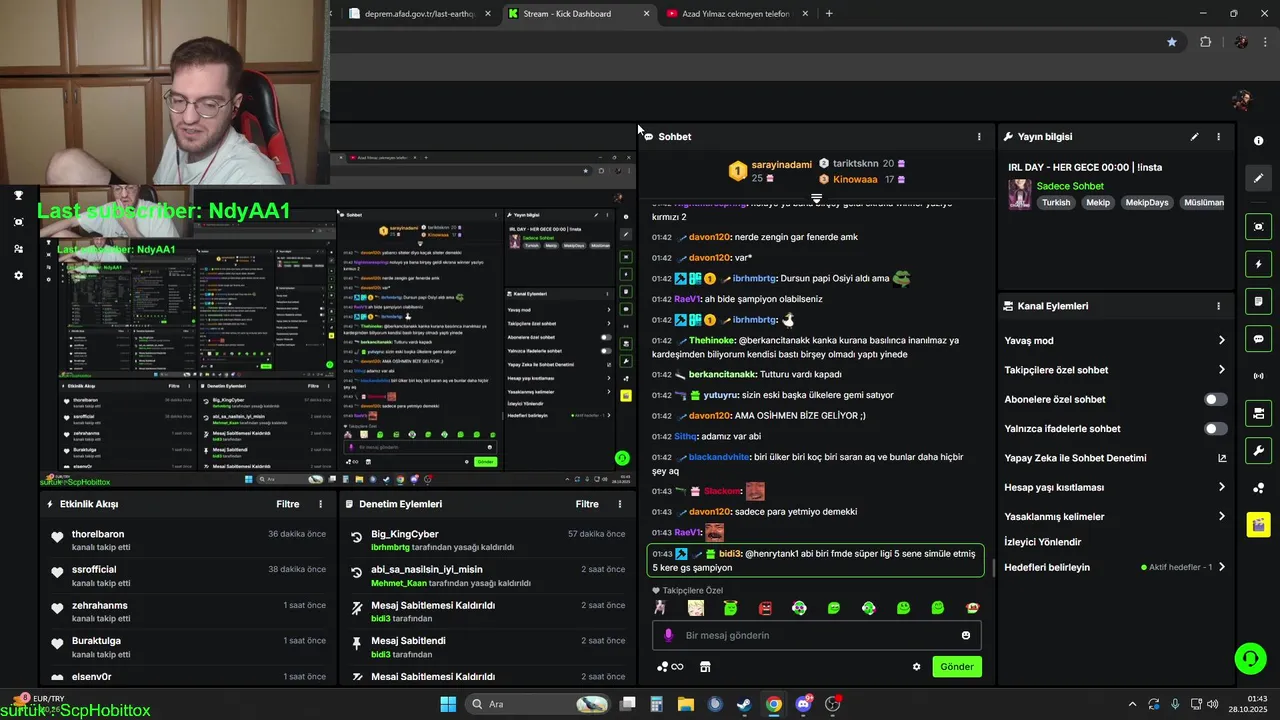1280x720 pixels.
Task: Open a new browser tab
Action: pyautogui.click(x=829, y=14)
